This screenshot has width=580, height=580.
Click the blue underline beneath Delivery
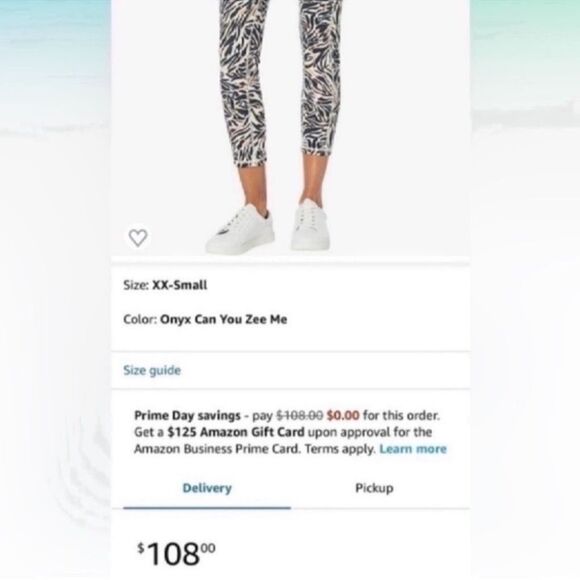[x=207, y=508]
